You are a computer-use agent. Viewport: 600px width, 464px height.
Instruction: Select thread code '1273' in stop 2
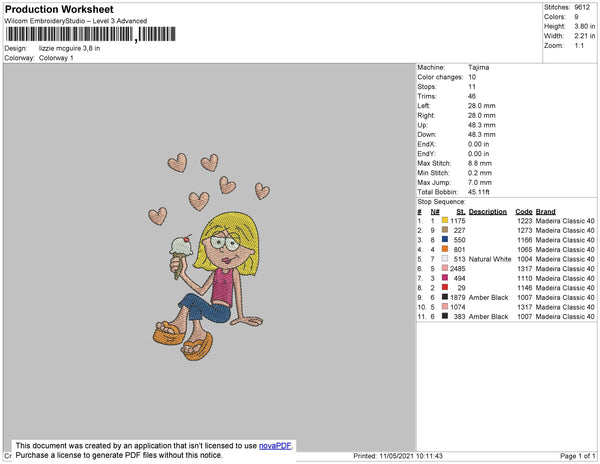pos(525,230)
